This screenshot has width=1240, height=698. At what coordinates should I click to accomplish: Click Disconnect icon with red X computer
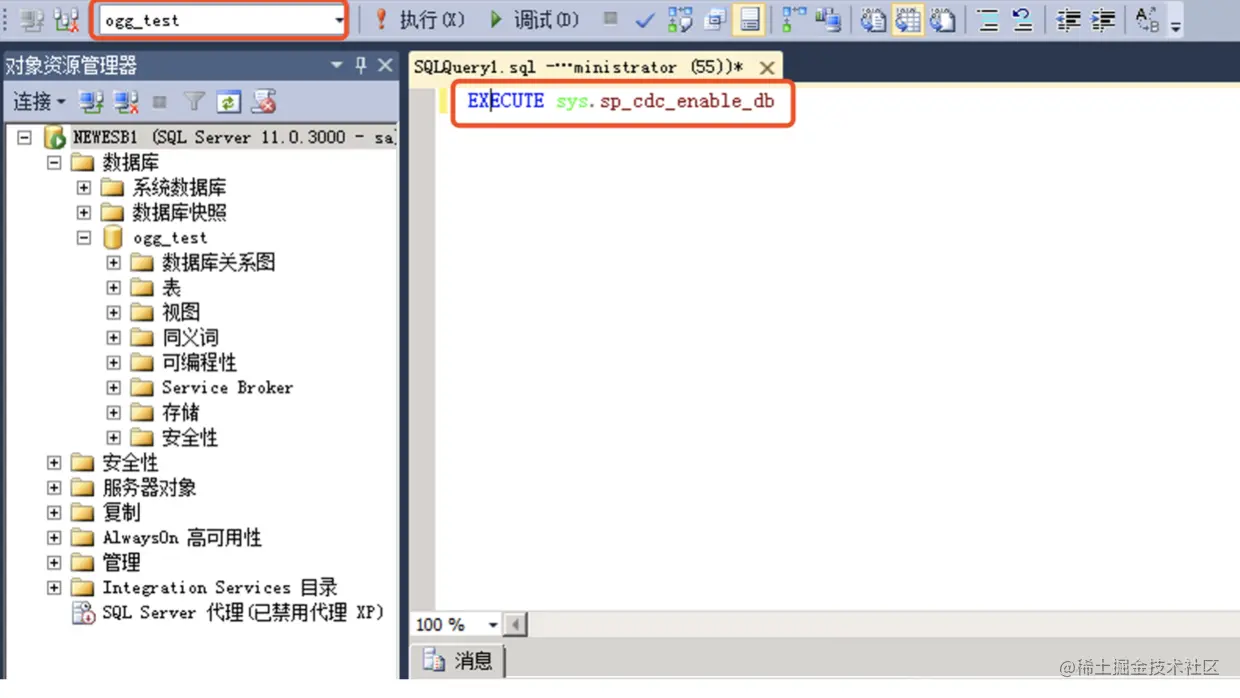click(x=126, y=102)
